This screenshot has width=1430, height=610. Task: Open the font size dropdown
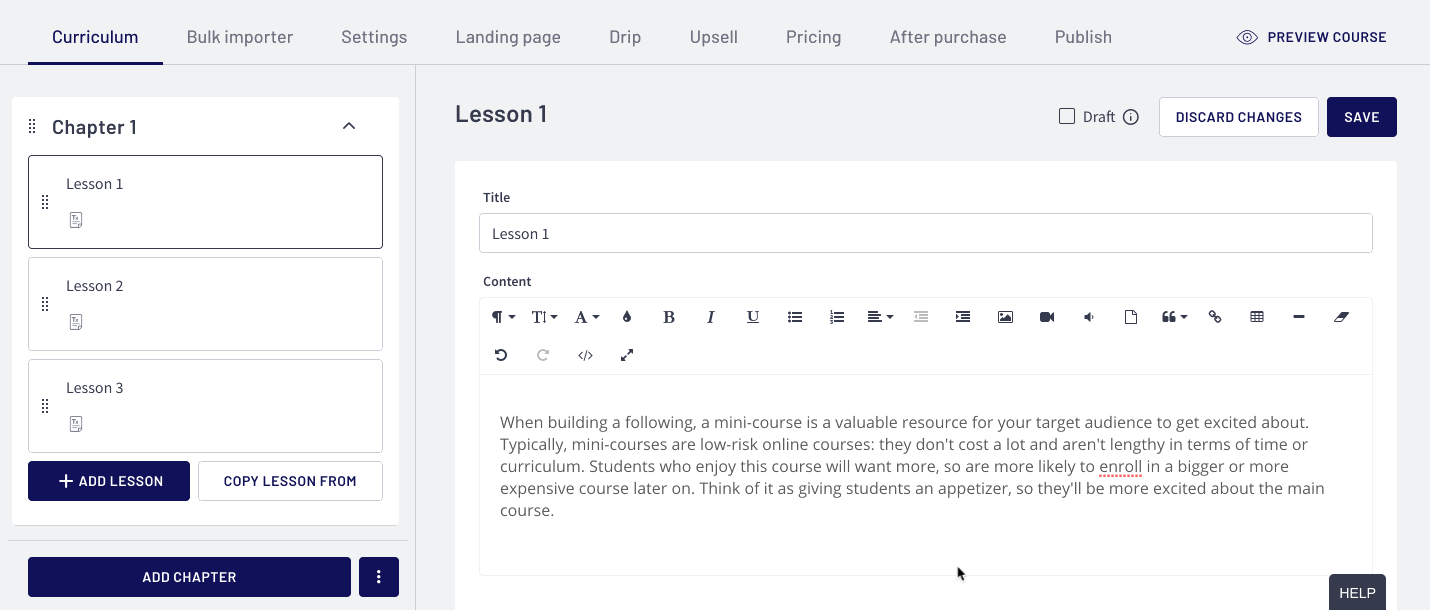click(544, 317)
